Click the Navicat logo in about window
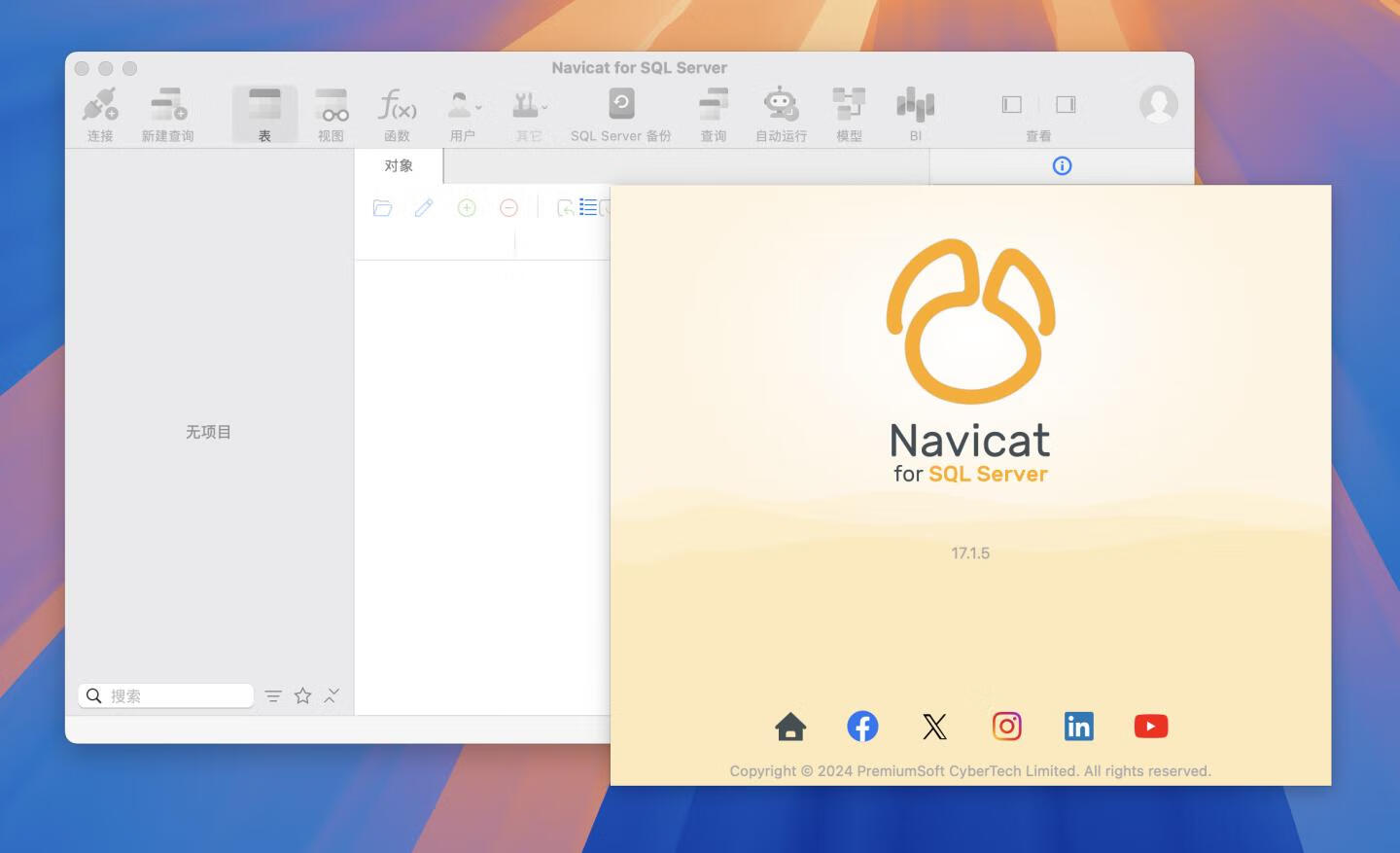Screen dimensions: 1400x853 pyautogui.click(x=970, y=321)
